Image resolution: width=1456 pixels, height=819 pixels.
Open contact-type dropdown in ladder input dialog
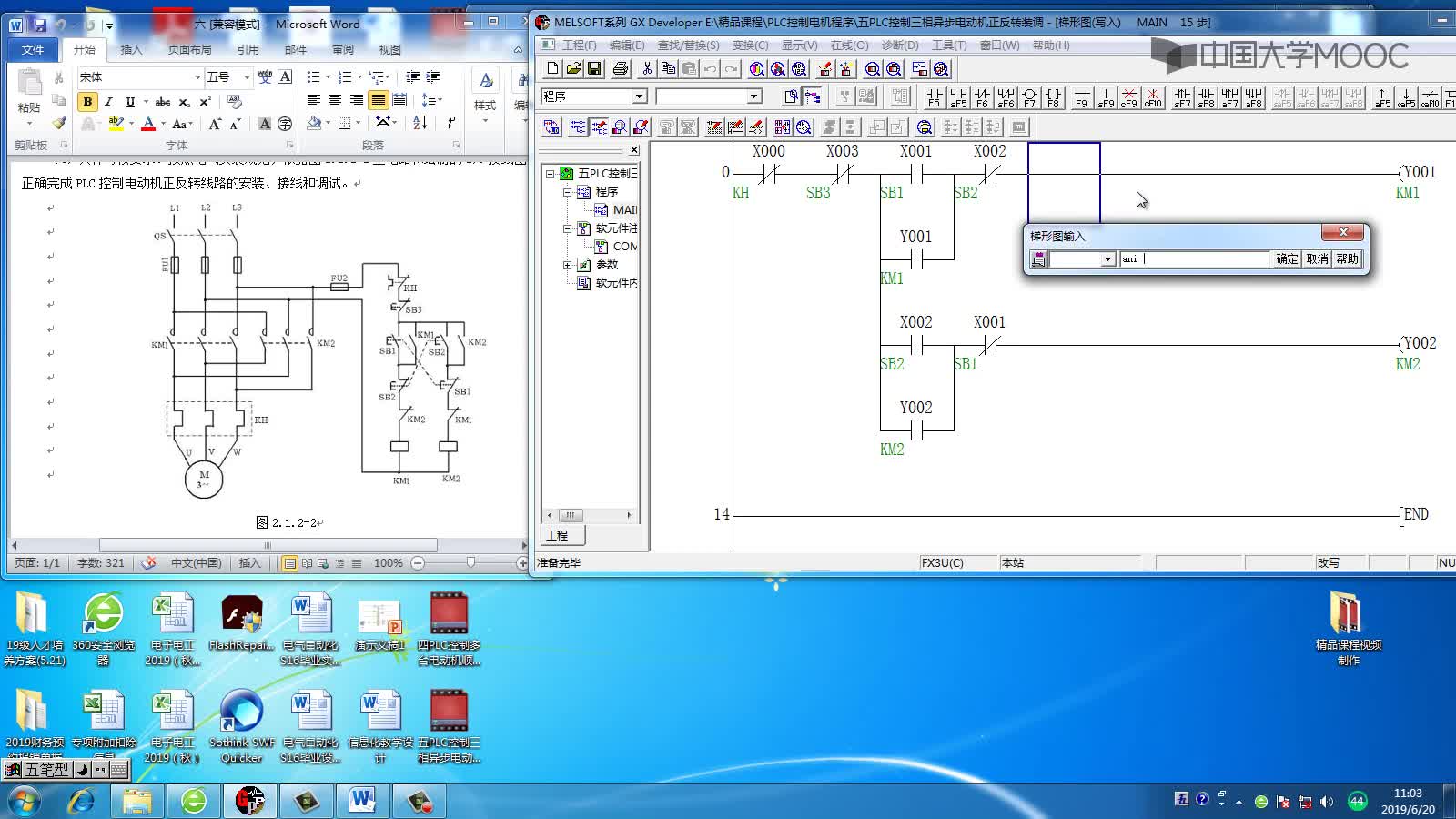click(x=1107, y=259)
